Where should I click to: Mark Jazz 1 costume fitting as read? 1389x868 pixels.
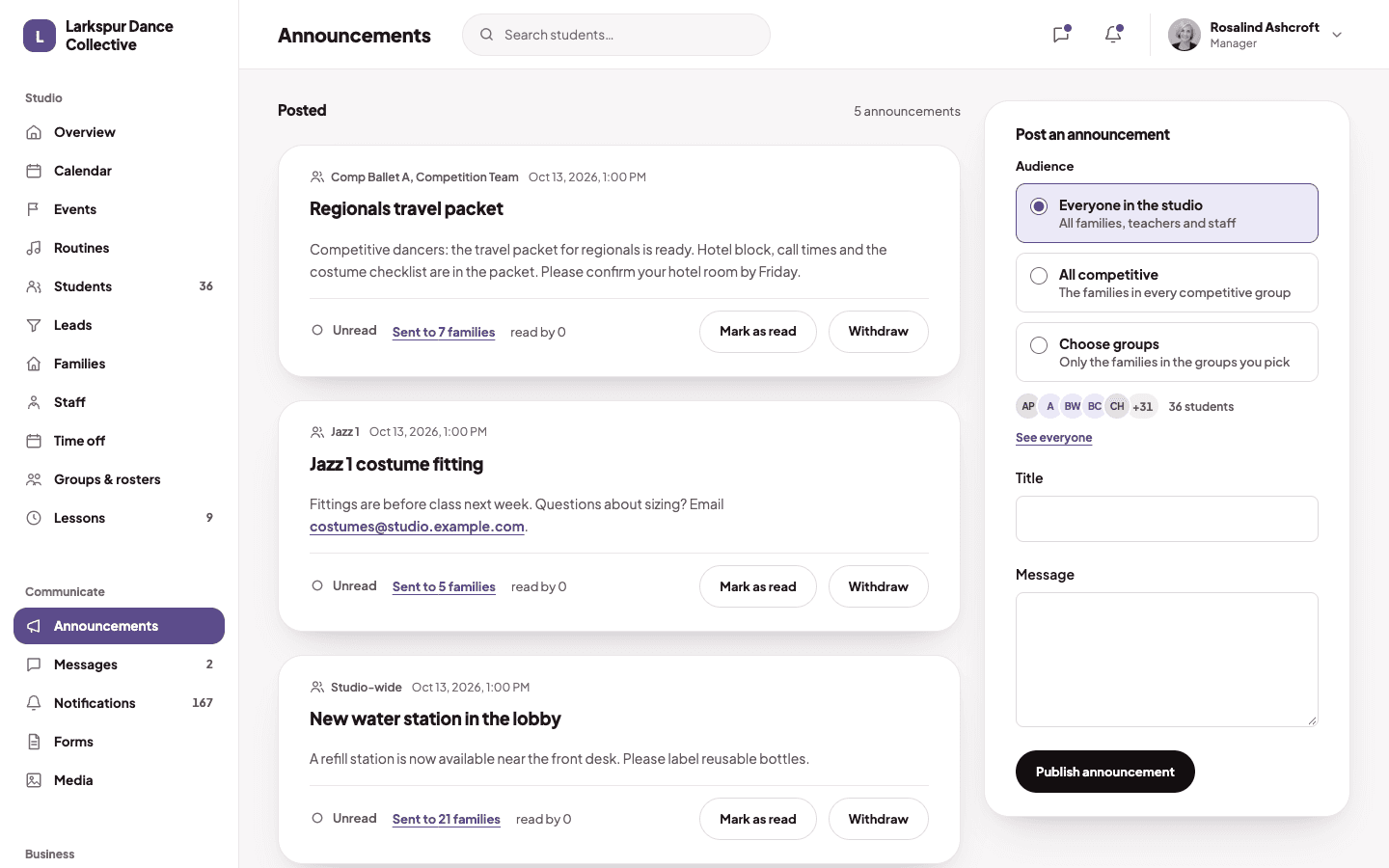(758, 586)
